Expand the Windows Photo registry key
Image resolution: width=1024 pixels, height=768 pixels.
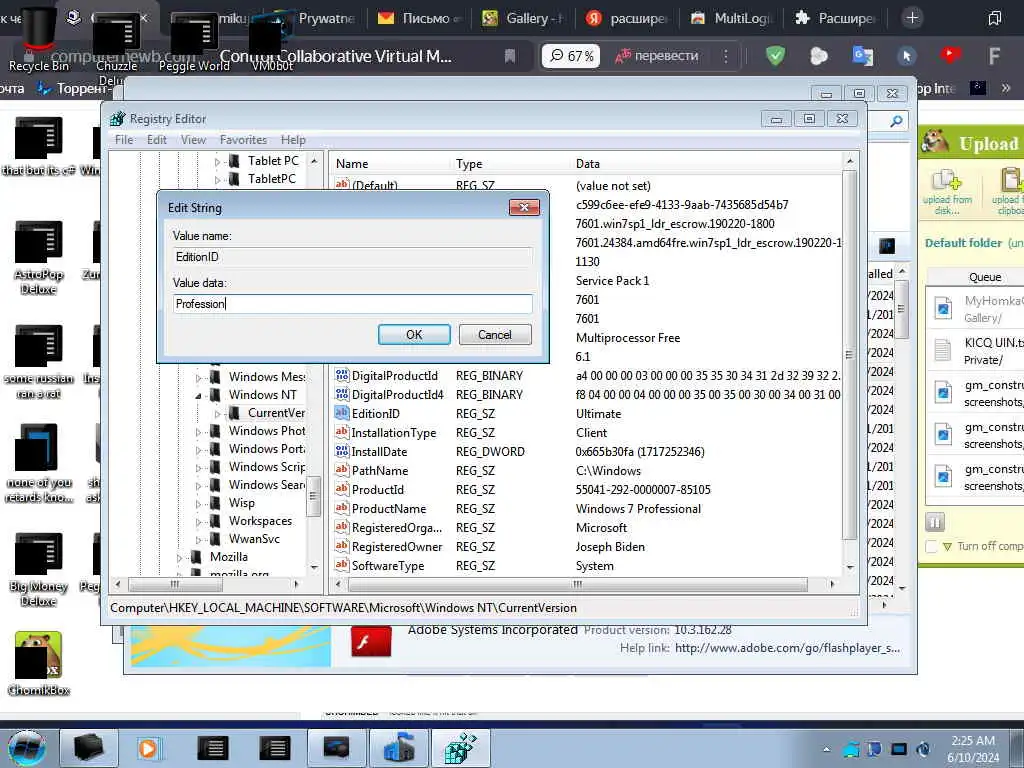pyautogui.click(x=198, y=431)
